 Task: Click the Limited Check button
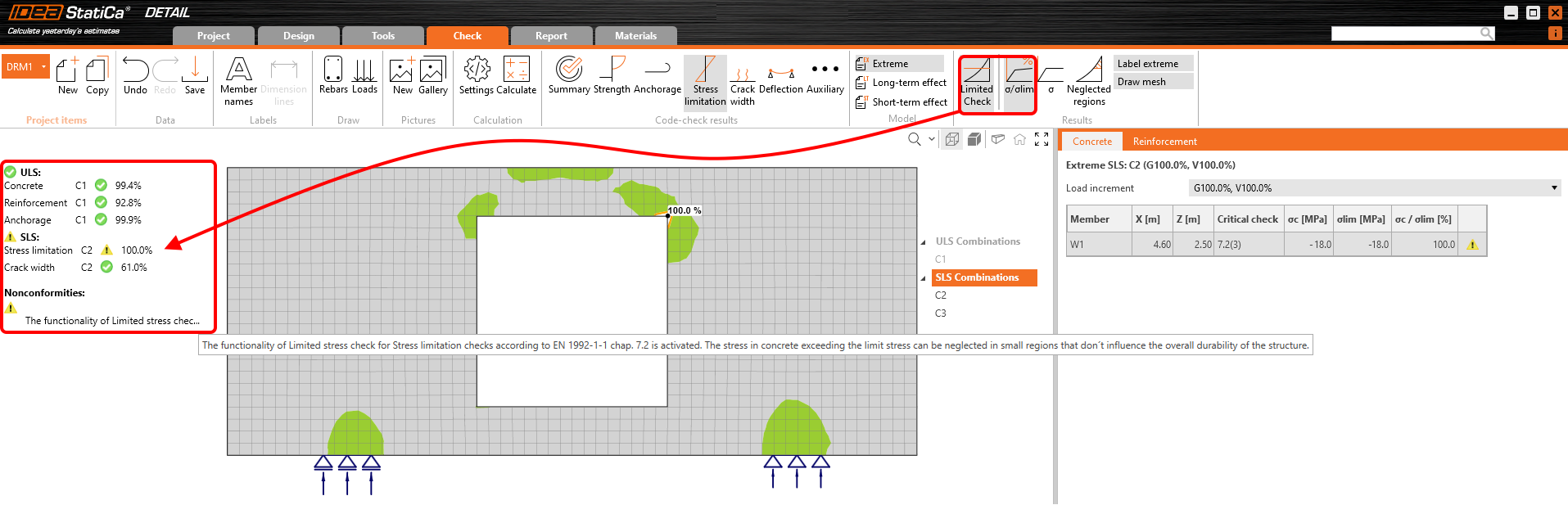click(977, 83)
